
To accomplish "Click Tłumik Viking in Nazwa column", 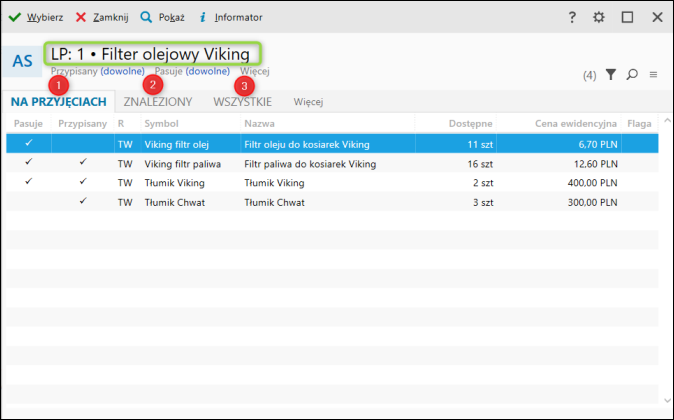I will [274, 183].
